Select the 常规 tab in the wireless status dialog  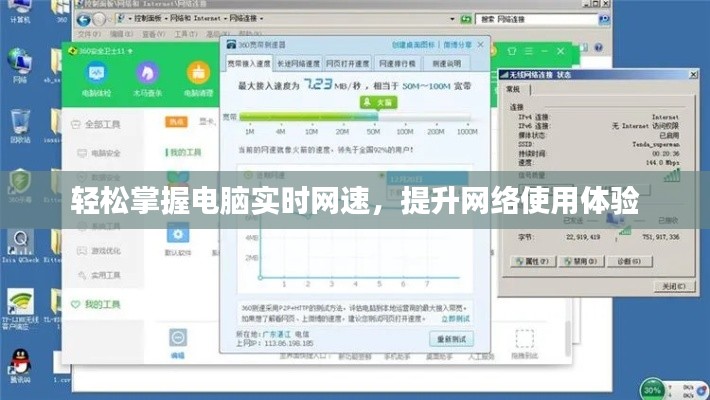pos(513,89)
